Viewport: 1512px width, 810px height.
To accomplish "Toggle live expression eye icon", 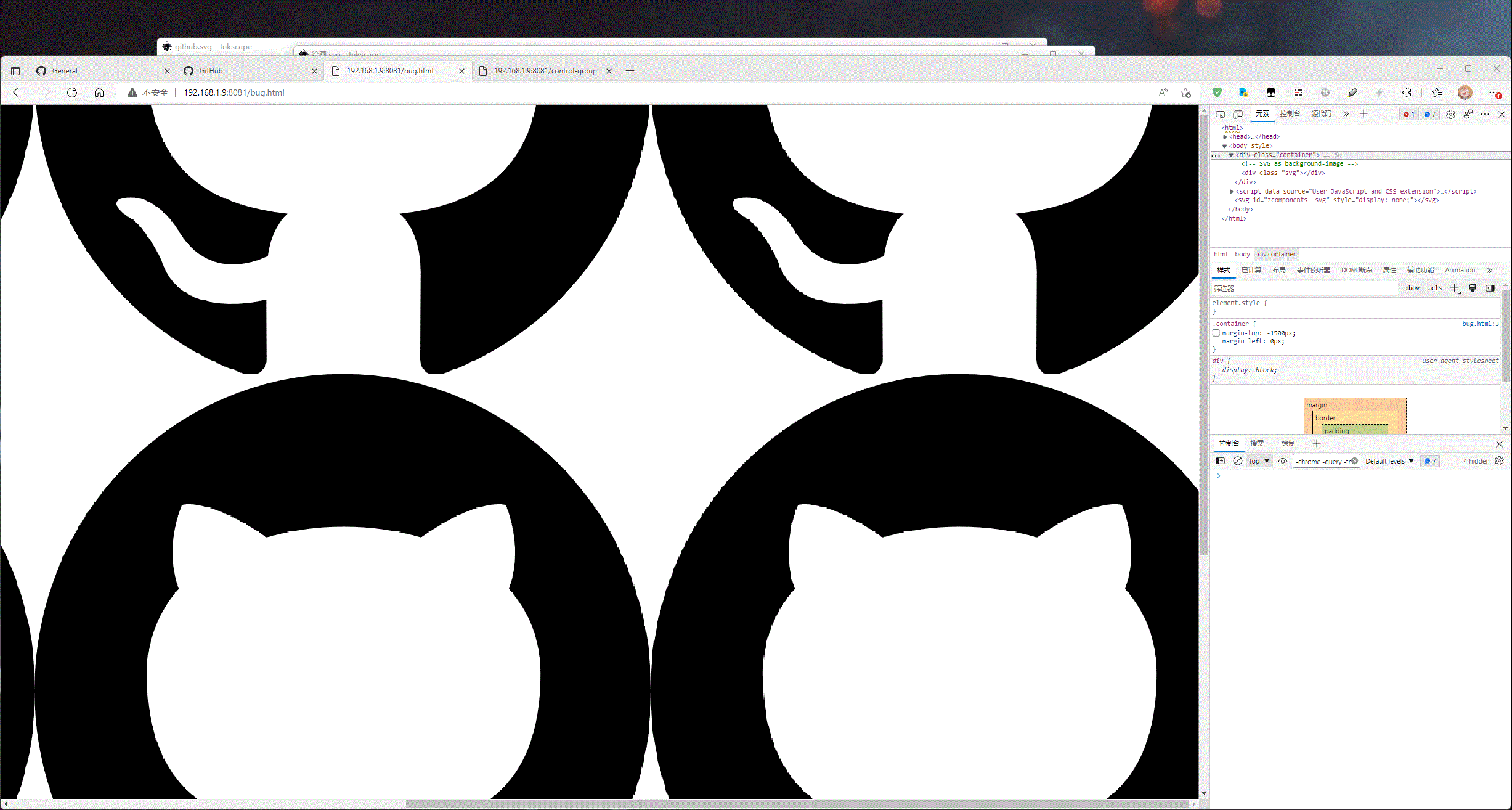I will [x=1283, y=461].
